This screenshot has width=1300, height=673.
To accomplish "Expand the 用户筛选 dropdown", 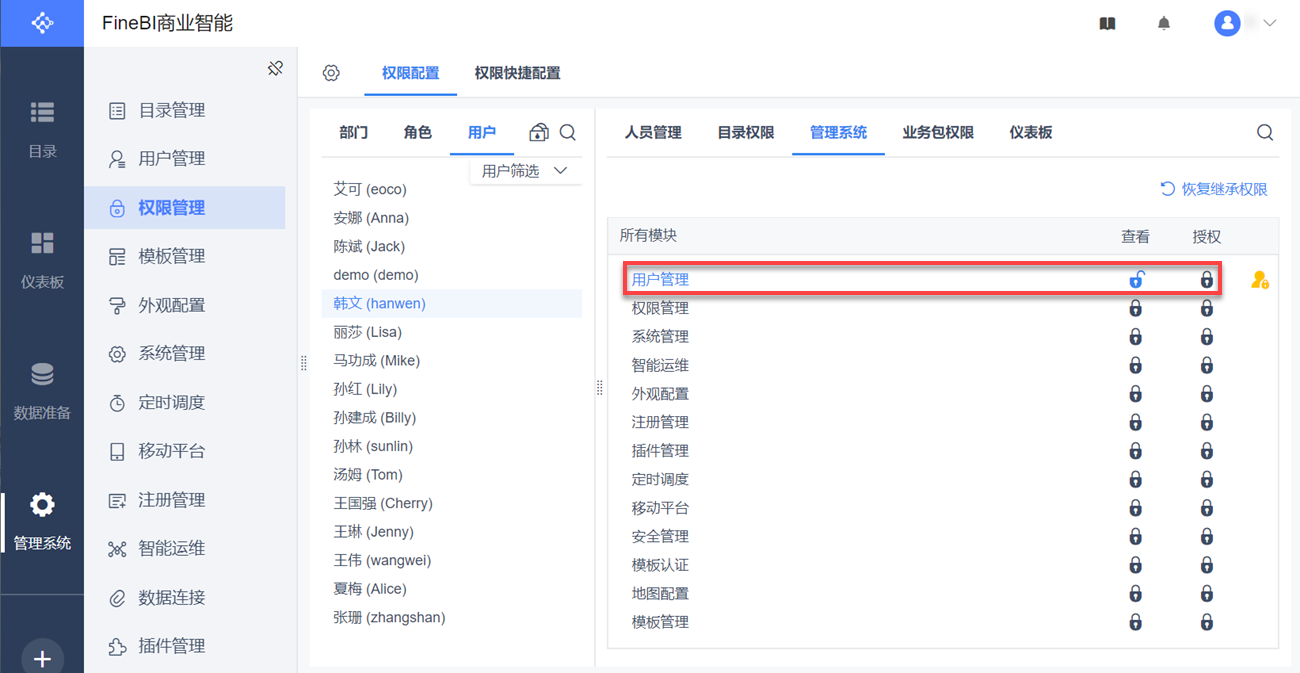I will coord(525,171).
